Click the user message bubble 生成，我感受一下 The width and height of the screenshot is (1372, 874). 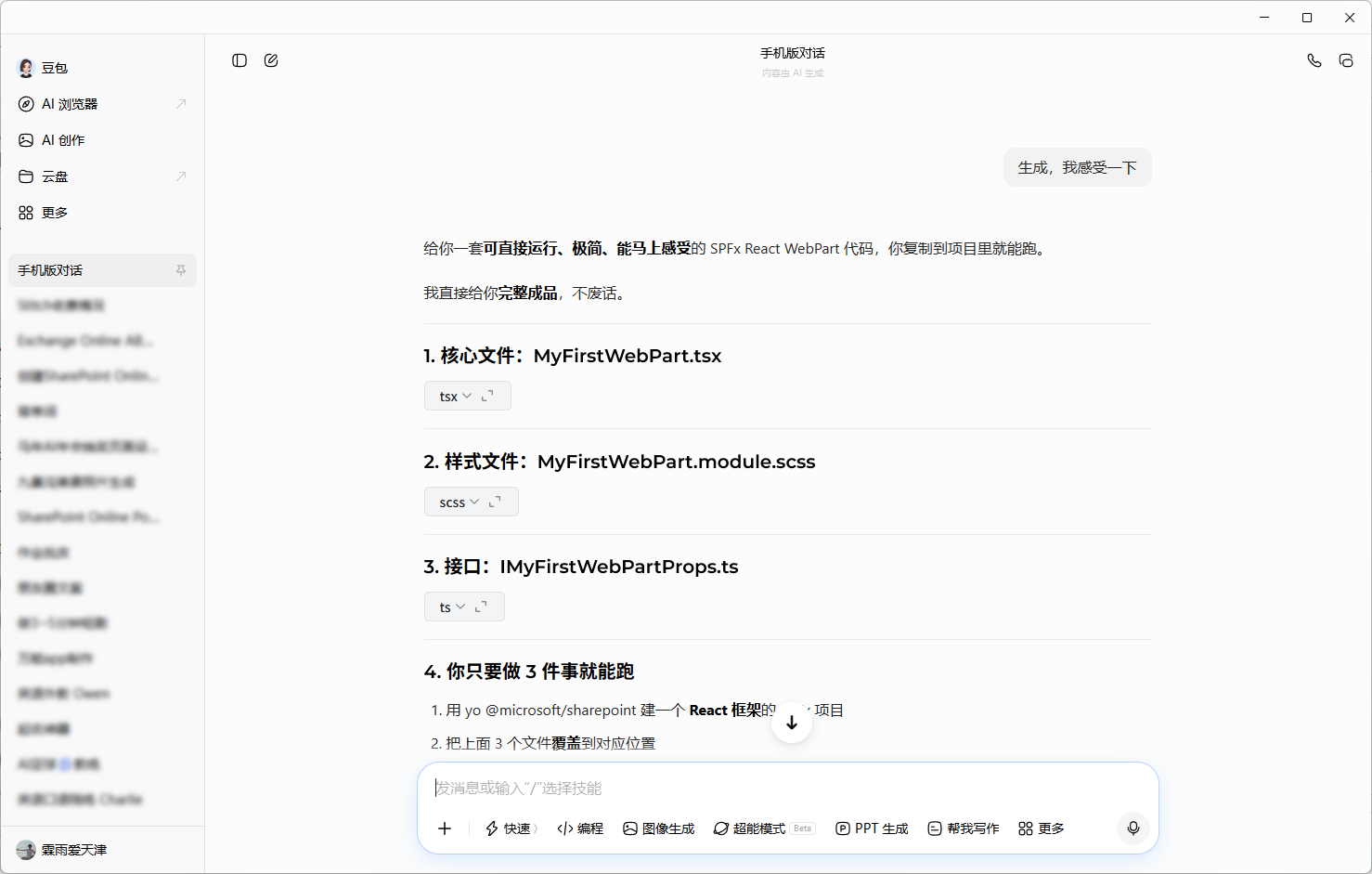tap(1078, 167)
